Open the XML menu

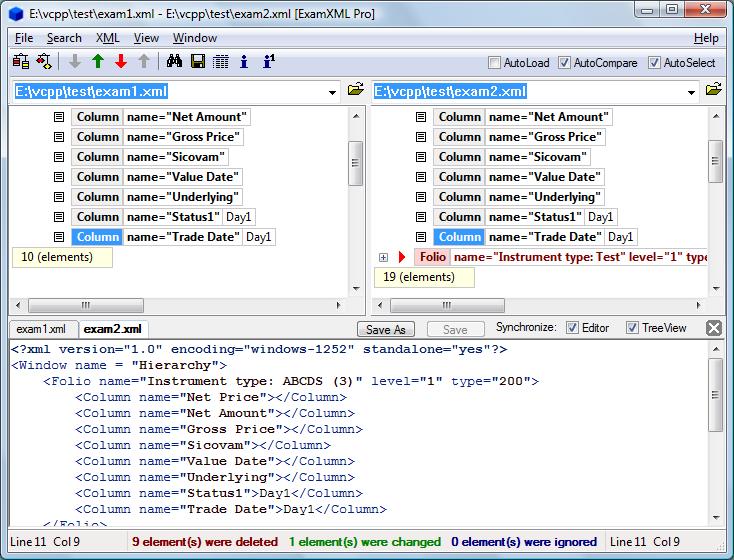point(107,38)
